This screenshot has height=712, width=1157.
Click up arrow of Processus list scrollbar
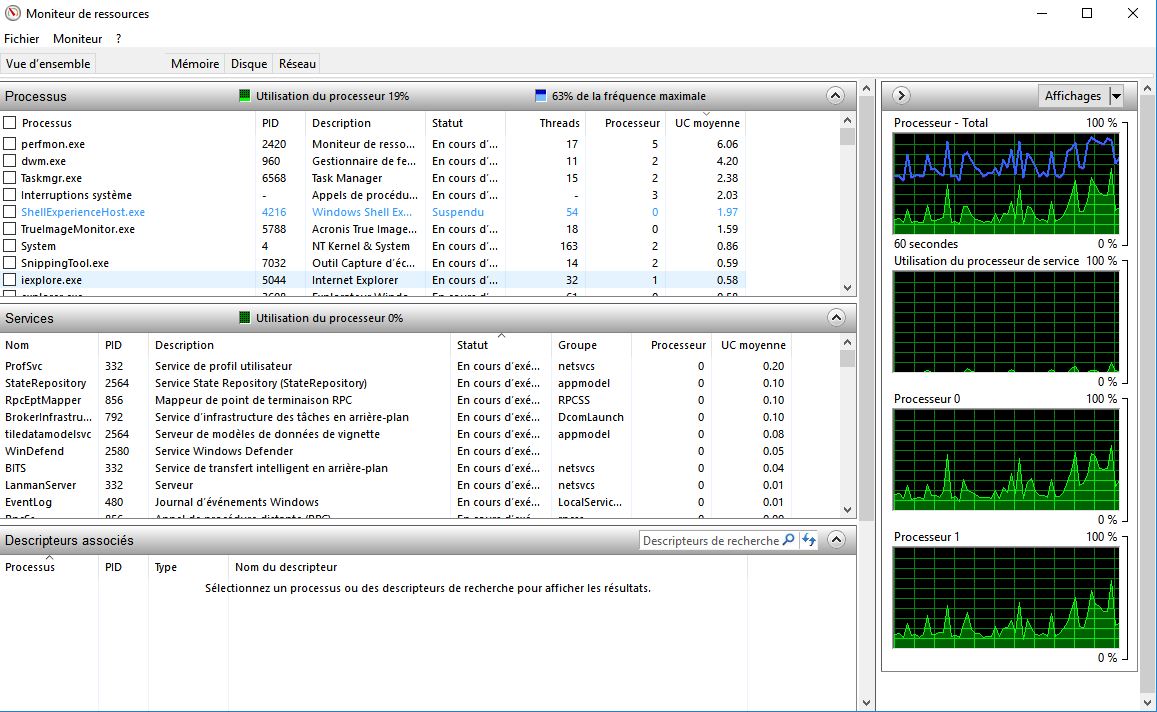click(x=847, y=120)
